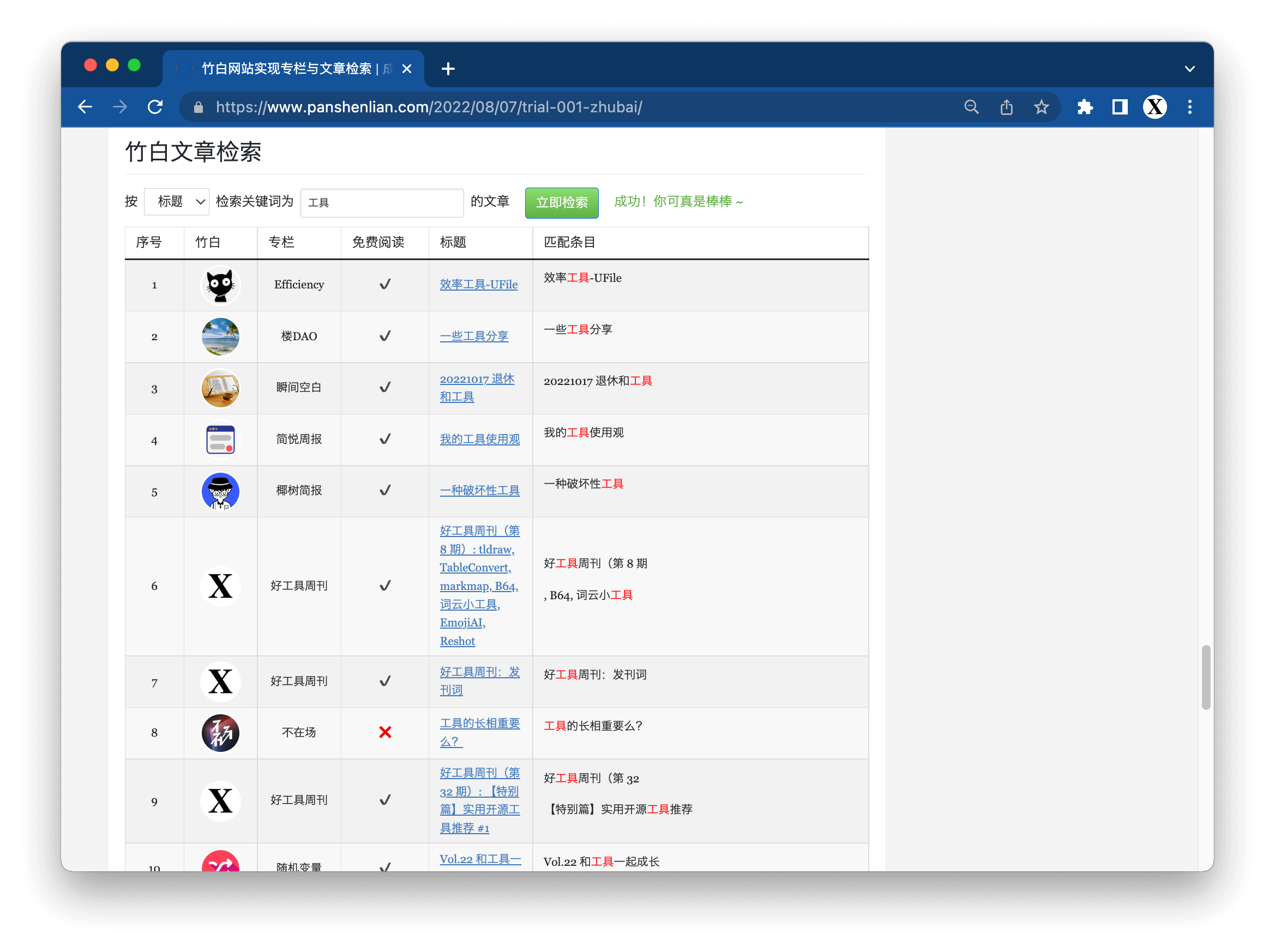Bookmark this page with the star
Screen dimensions: 1275x952
click(x=1041, y=107)
